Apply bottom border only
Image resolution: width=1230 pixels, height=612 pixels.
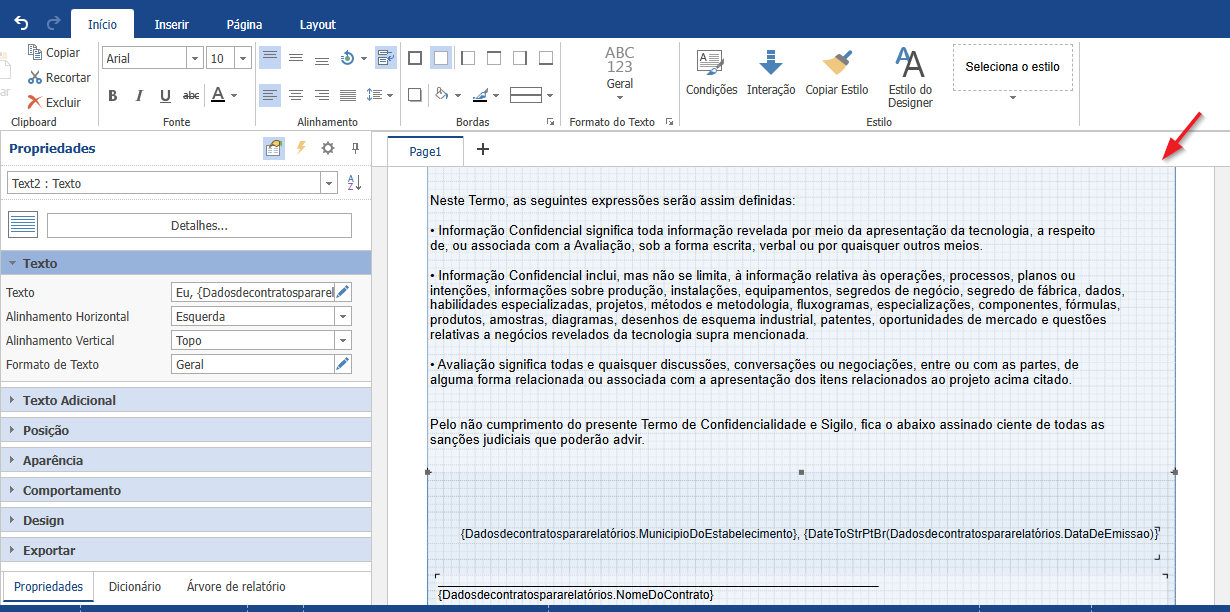click(x=545, y=58)
